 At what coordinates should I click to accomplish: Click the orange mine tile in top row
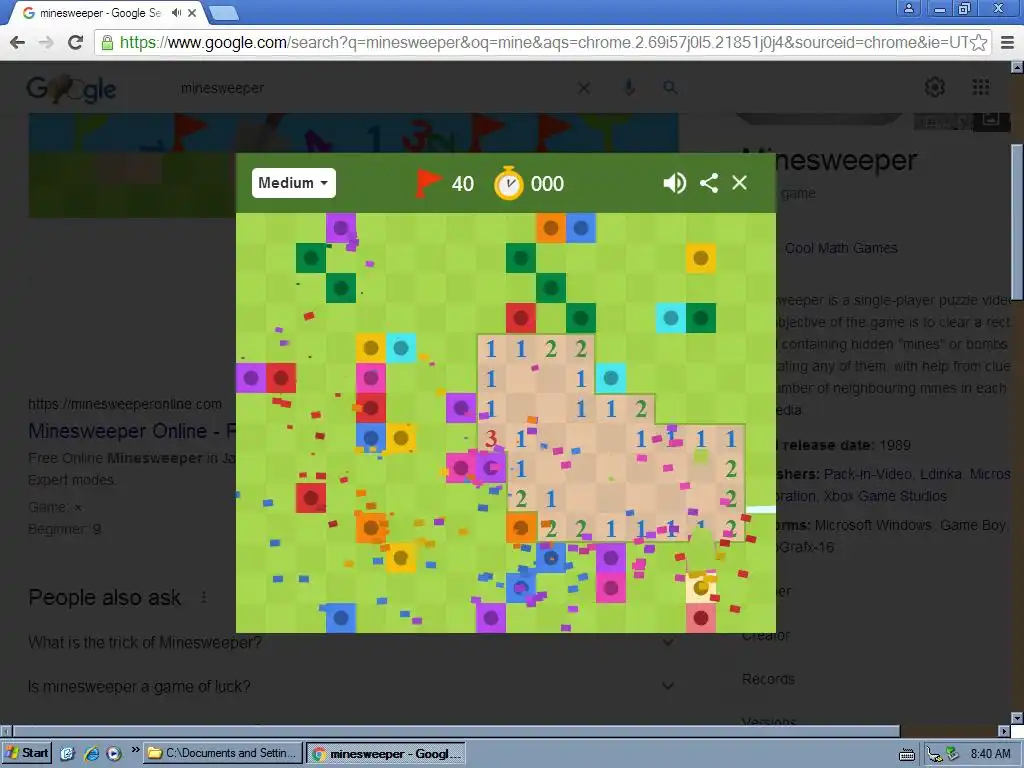point(551,228)
